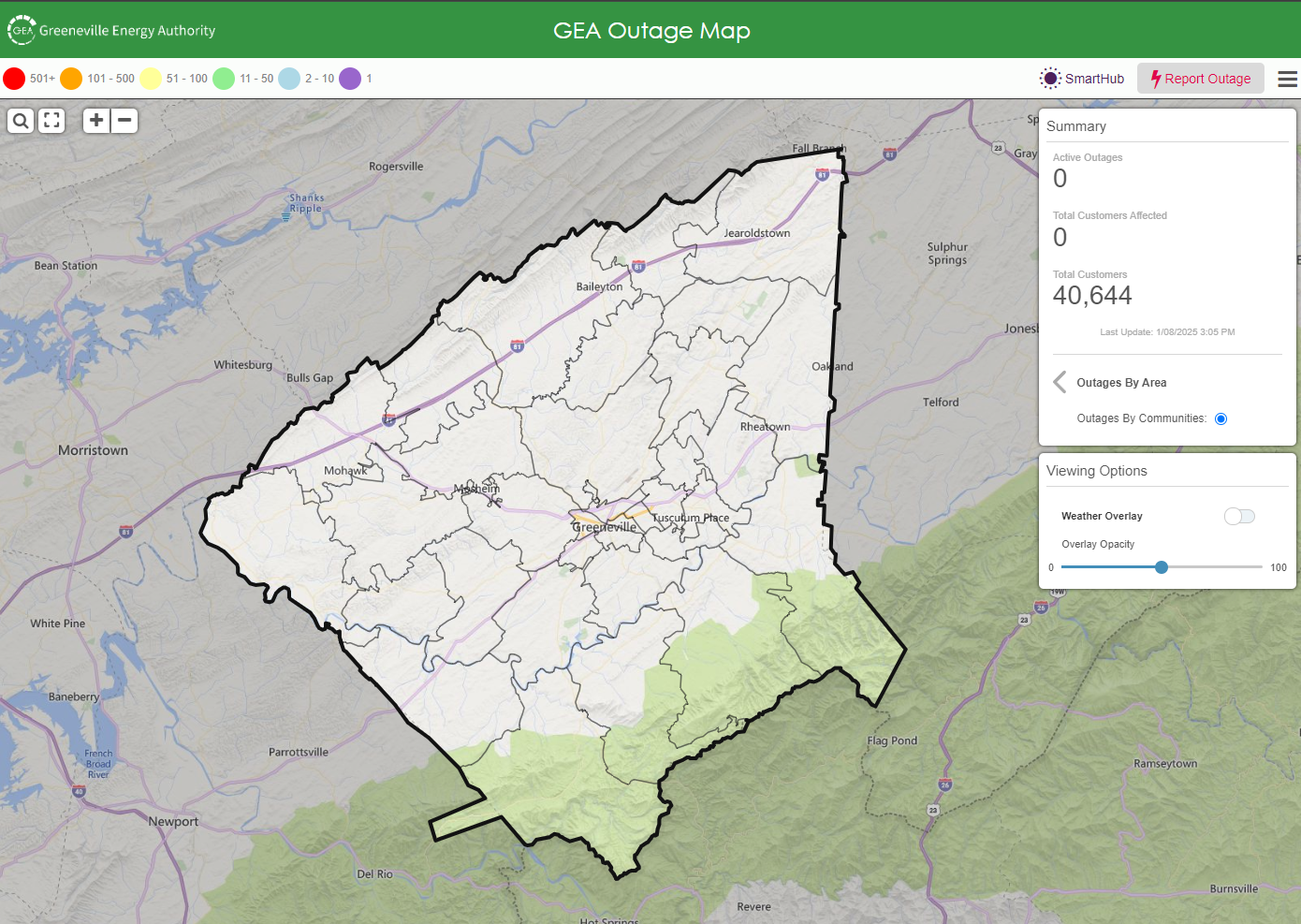1301x924 pixels.
Task: Enable the Weather Overlay toggle
Action: click(x=1239, y=516)
